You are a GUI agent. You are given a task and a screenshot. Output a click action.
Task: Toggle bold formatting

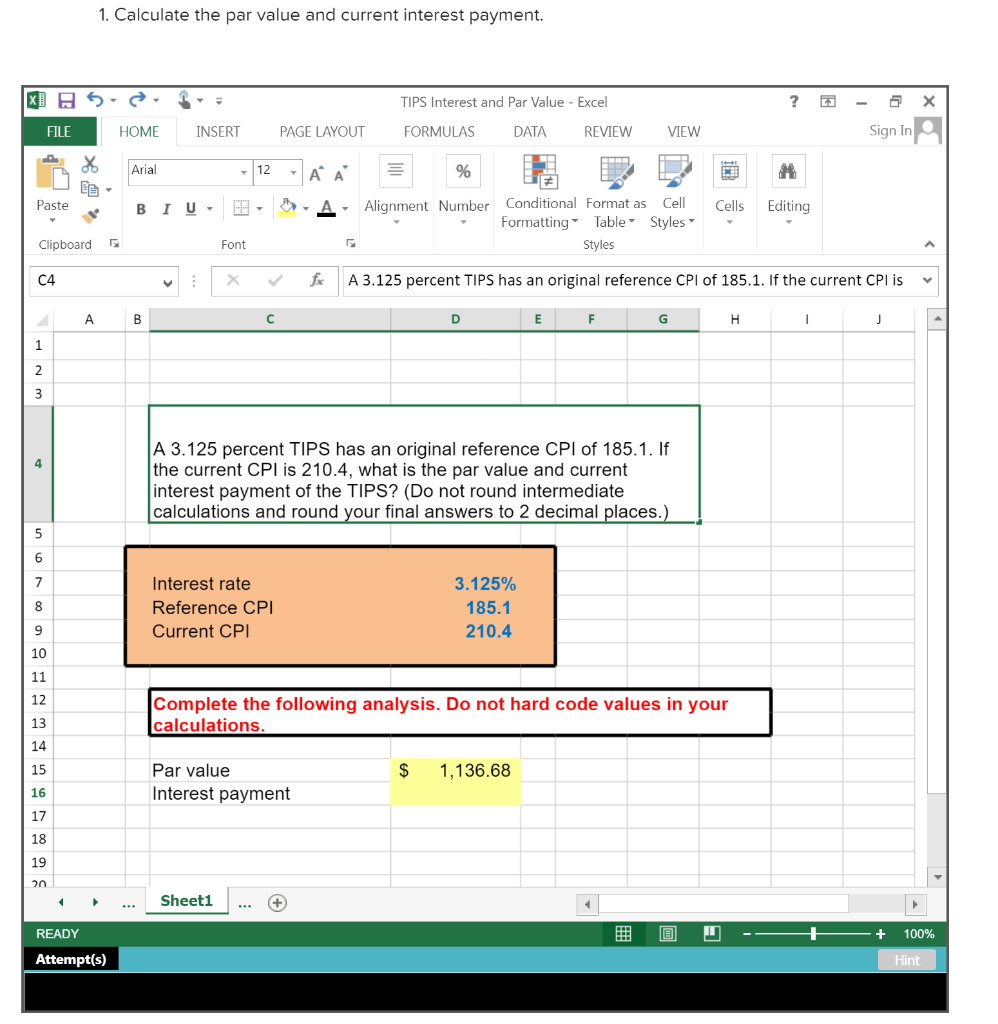pyautogui.click(x=140, y=208)
